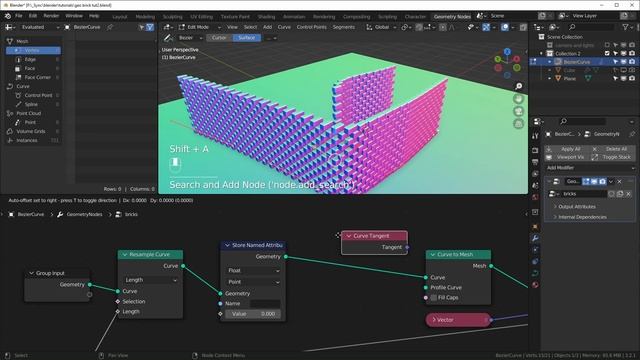The height and width of the screenshot is (360, 640).
Task: Click the pin icon next to BezierCurve in spreadsheet
Action: [110, 27]
